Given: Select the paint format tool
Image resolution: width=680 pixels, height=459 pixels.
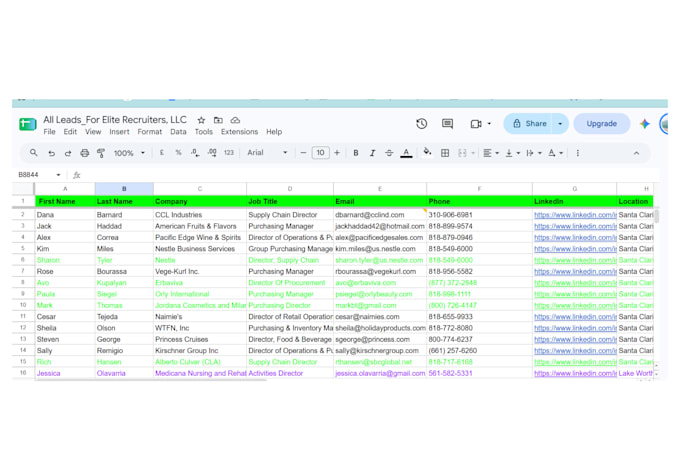Looking at the screenshot, I should pos(101,153).
